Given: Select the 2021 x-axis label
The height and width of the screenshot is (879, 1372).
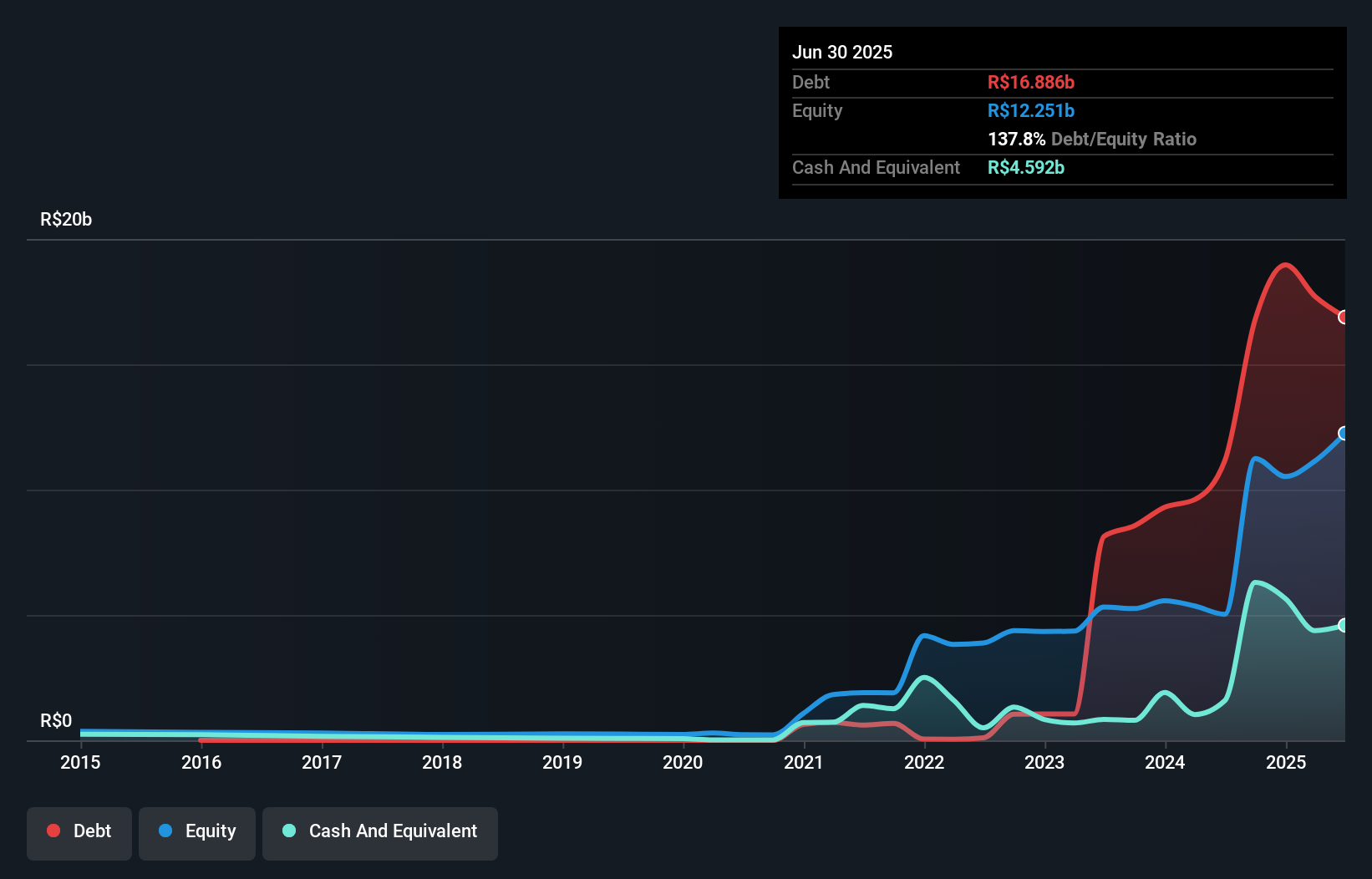Looking at the screenshot, I should coord(804,762).
